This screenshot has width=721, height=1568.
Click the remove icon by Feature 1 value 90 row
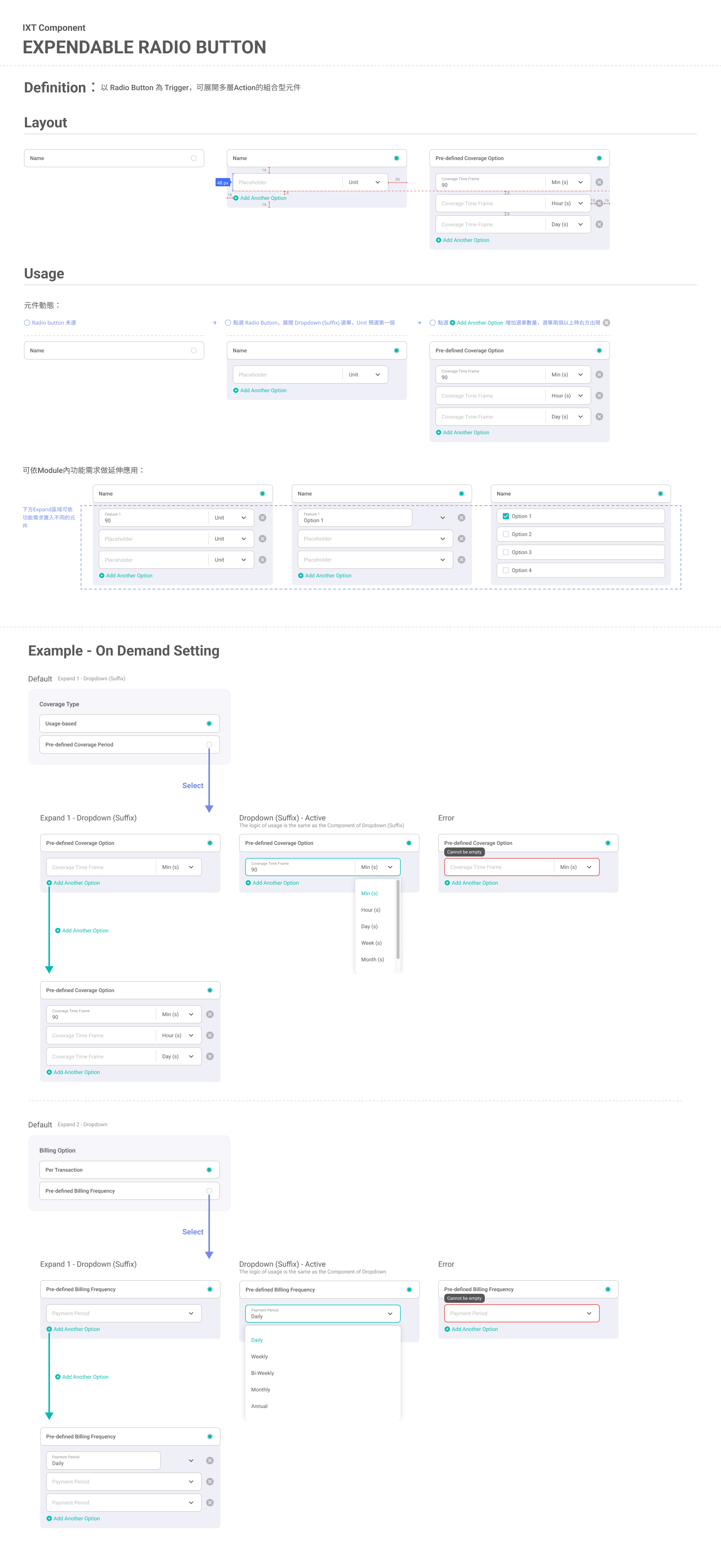pos(262,518)
